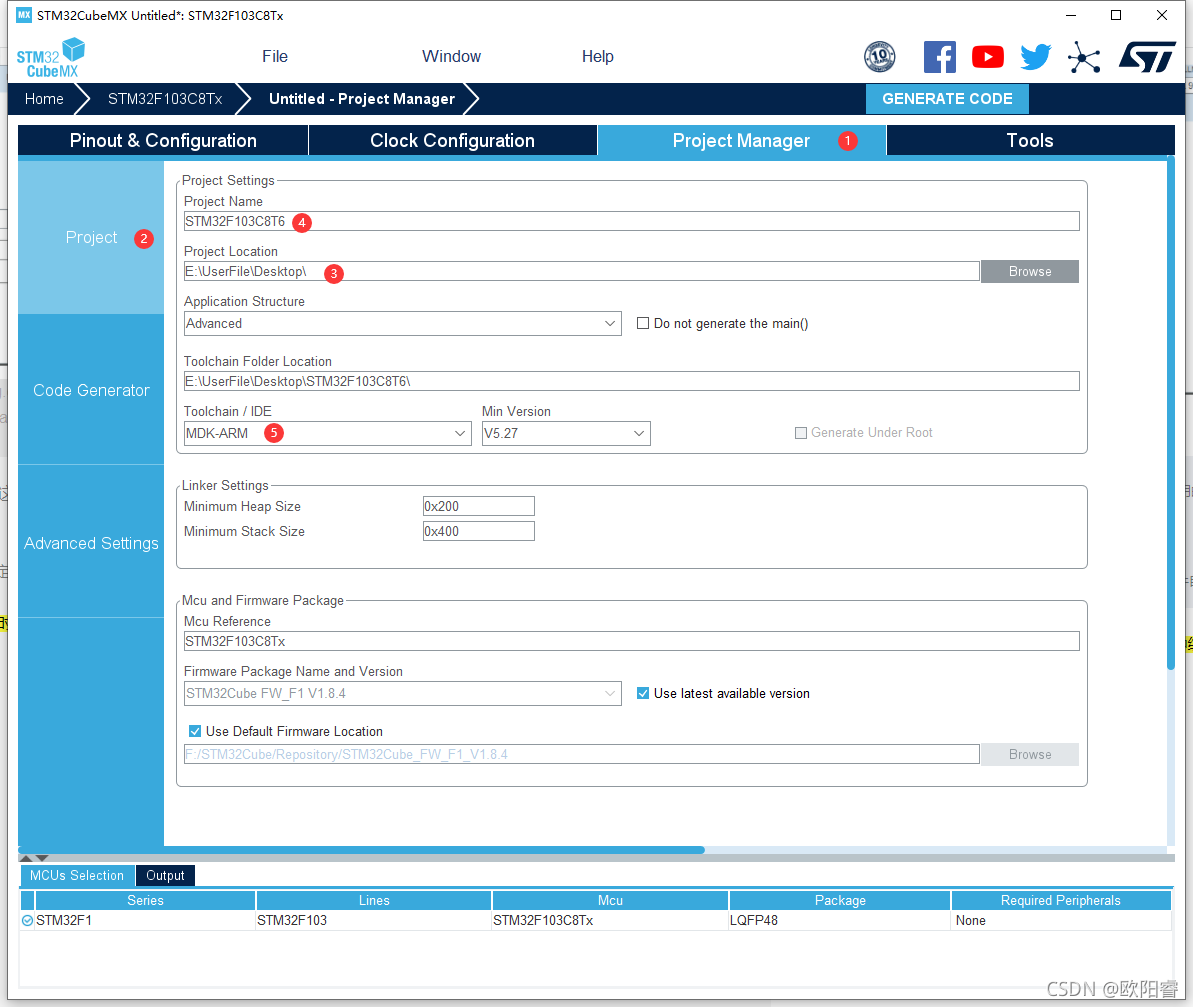Toggle Do not generate the main() checkbox
The width and height of the screenshot is (1193, 1007).
tap(643, 323)
